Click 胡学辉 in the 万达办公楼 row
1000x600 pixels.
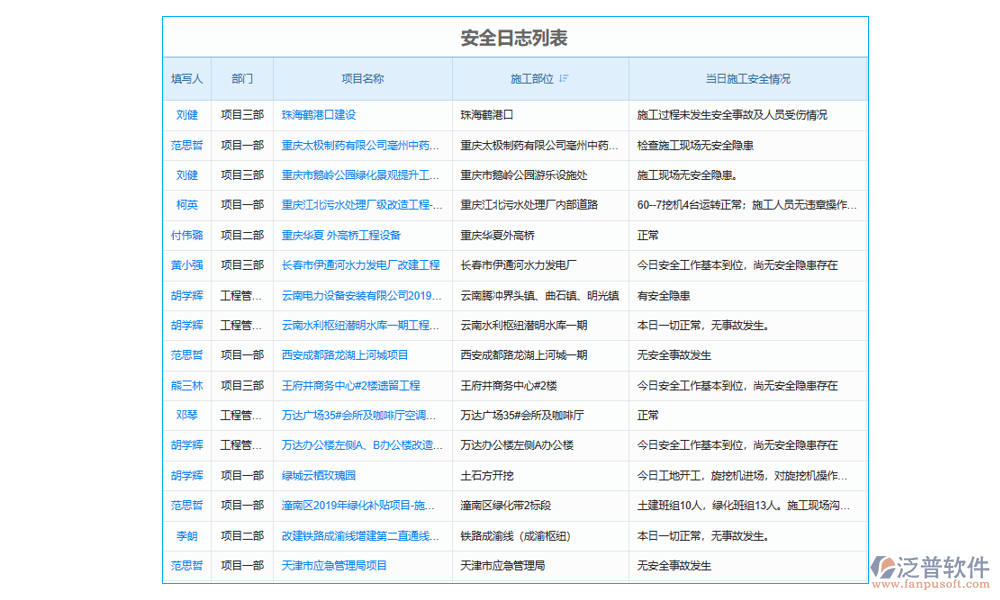pyautogui.click(x=187, y=445)
